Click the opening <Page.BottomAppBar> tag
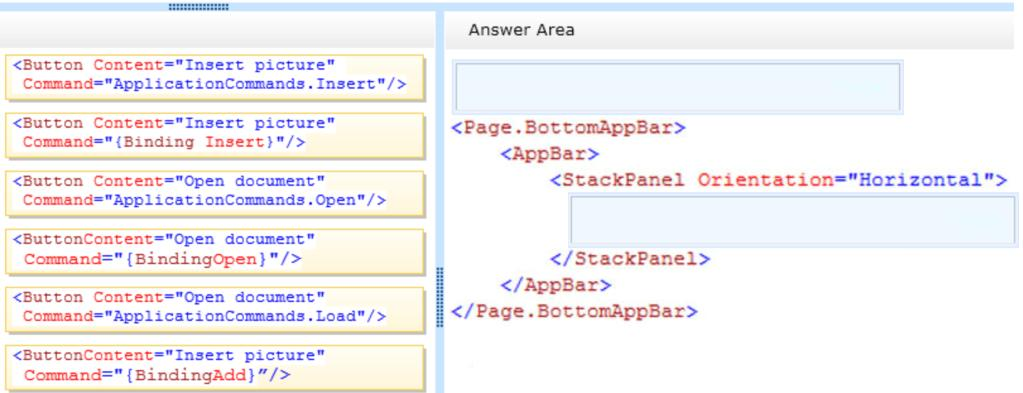Viewport: 1023px width, 393px height. [568, 127]
